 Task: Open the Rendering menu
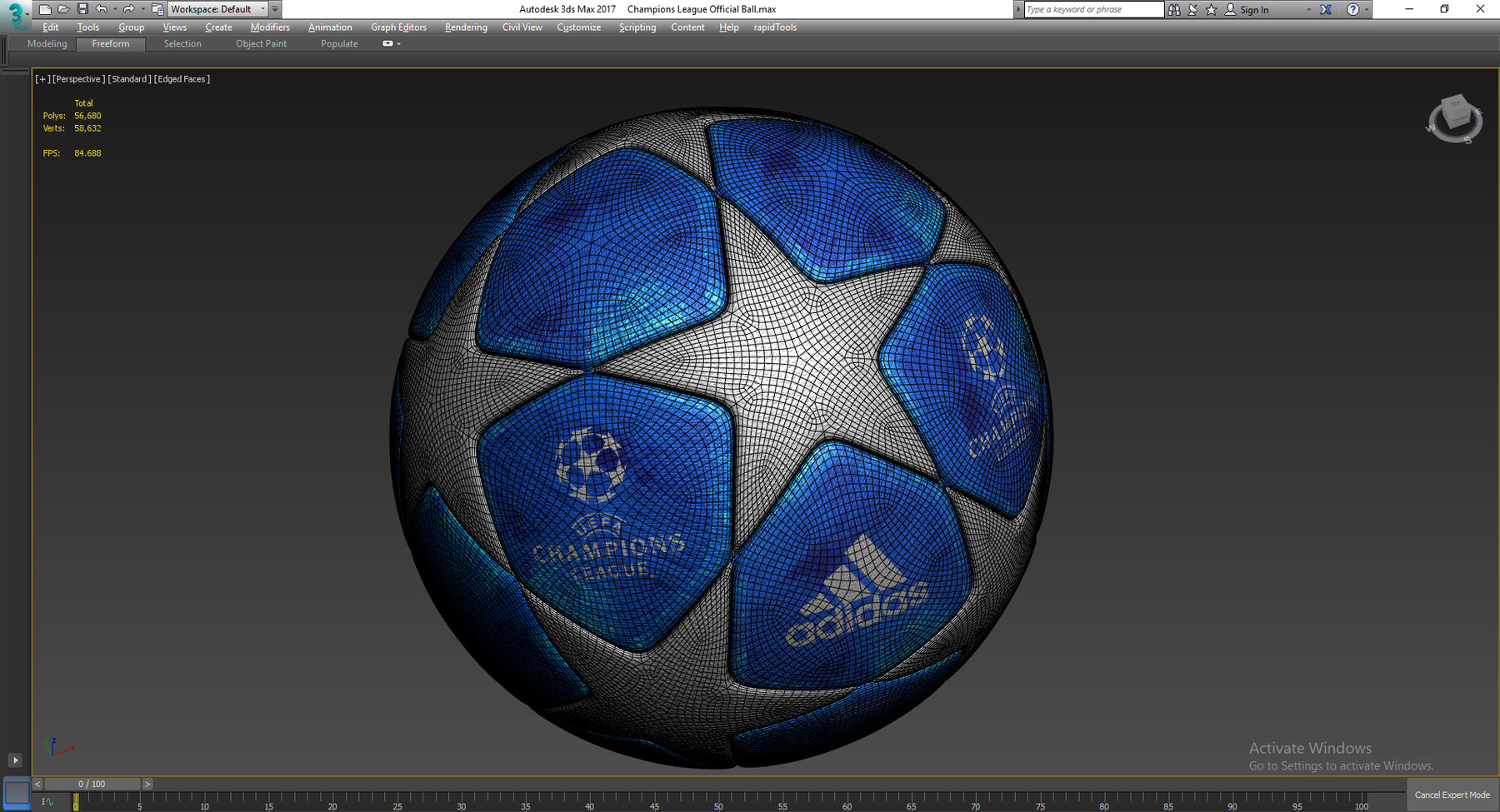point(466,27)
